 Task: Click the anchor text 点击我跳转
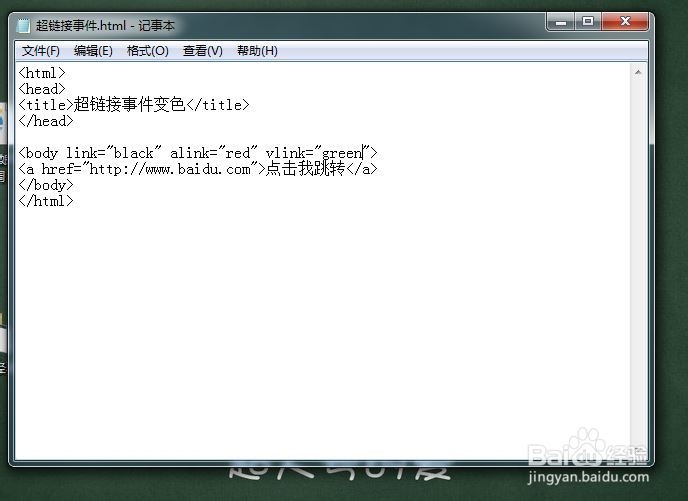(305, 169)
